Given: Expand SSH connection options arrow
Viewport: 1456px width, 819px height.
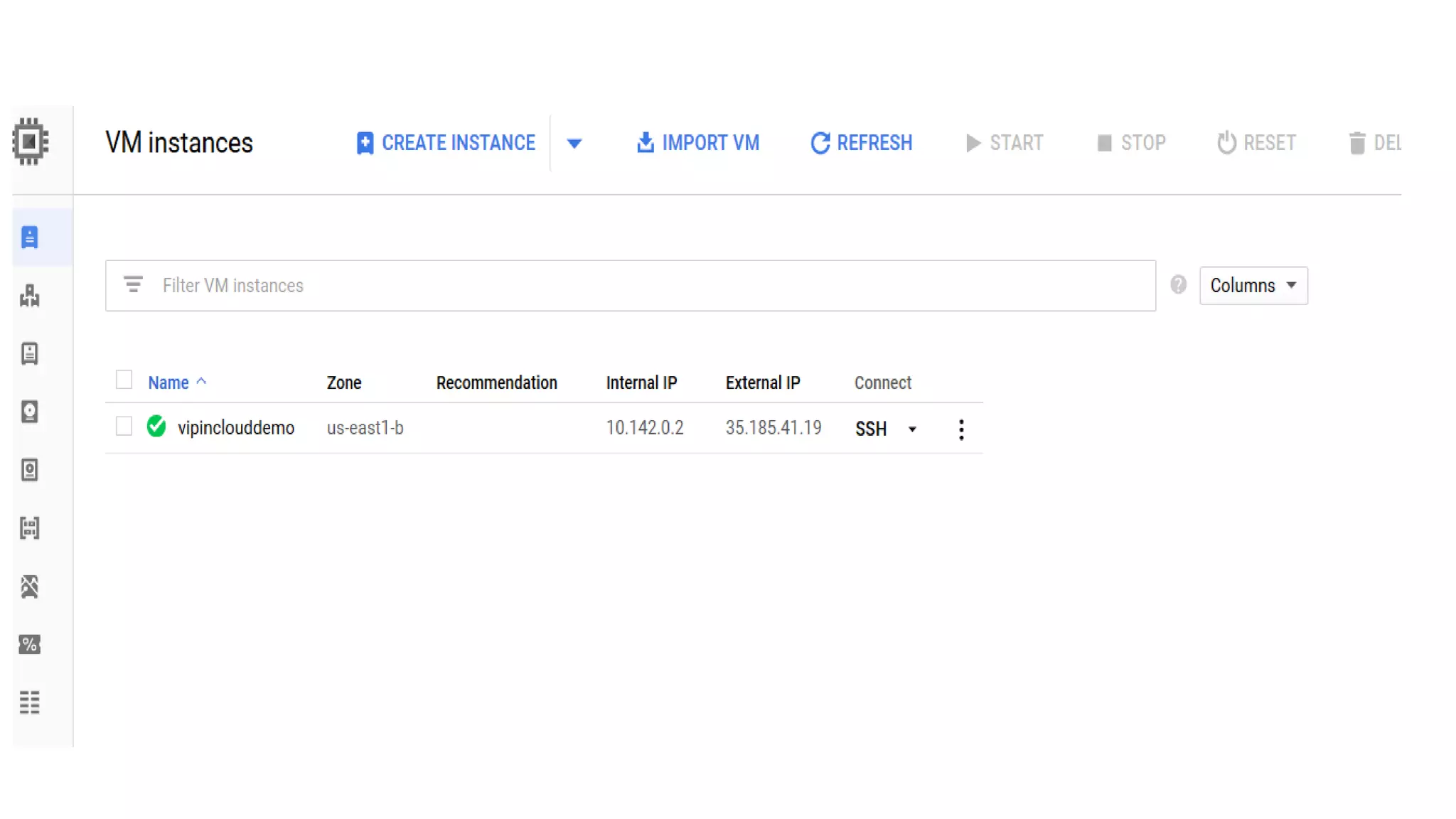Looking at the screenshot, I should [x=912, y=429].
